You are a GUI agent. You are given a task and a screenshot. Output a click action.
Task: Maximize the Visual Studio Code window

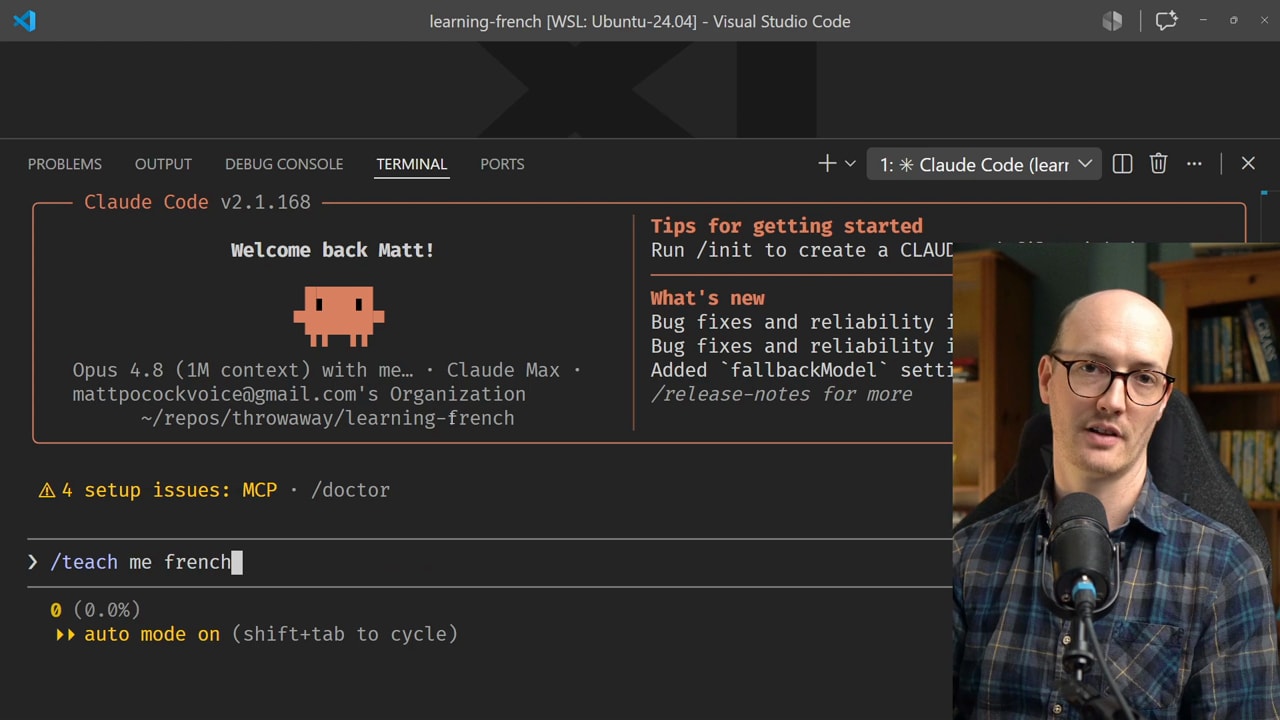coord(1233,21)
